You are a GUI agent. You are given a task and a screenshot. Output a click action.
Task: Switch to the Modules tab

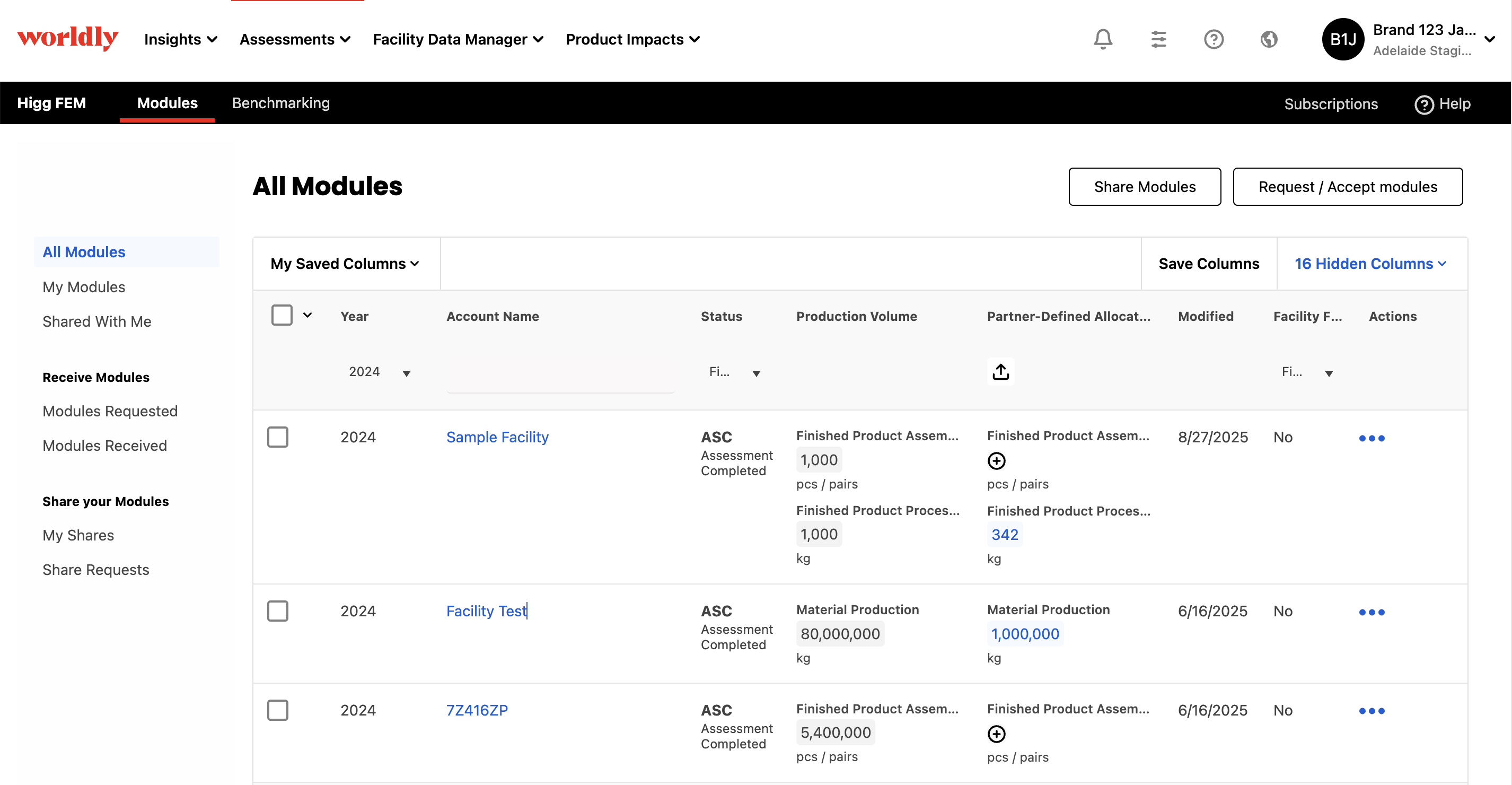pos(168,103)
